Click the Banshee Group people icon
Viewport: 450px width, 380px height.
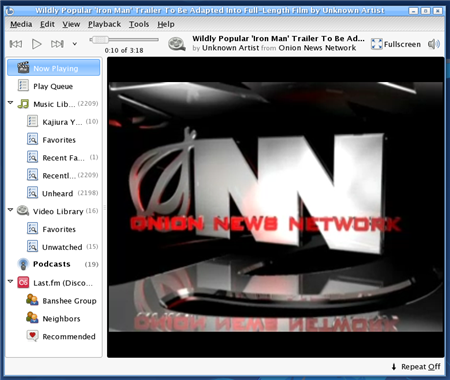pyautogui.click(x=32, y=300)
